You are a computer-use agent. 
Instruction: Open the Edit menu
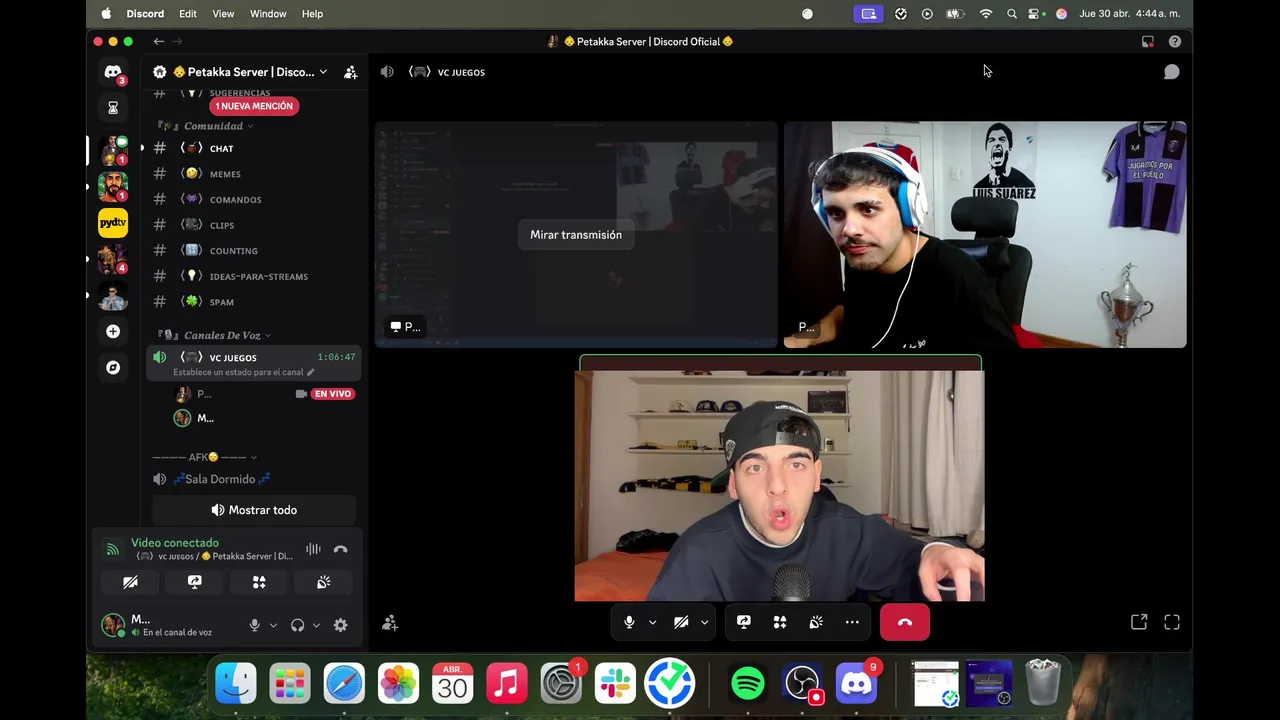tap(188, 14)
